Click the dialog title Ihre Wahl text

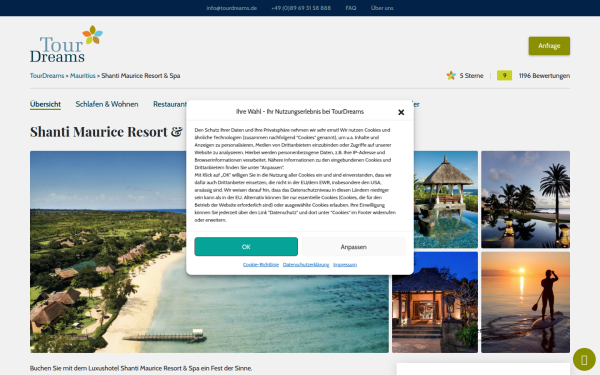(x=300, y=112)
